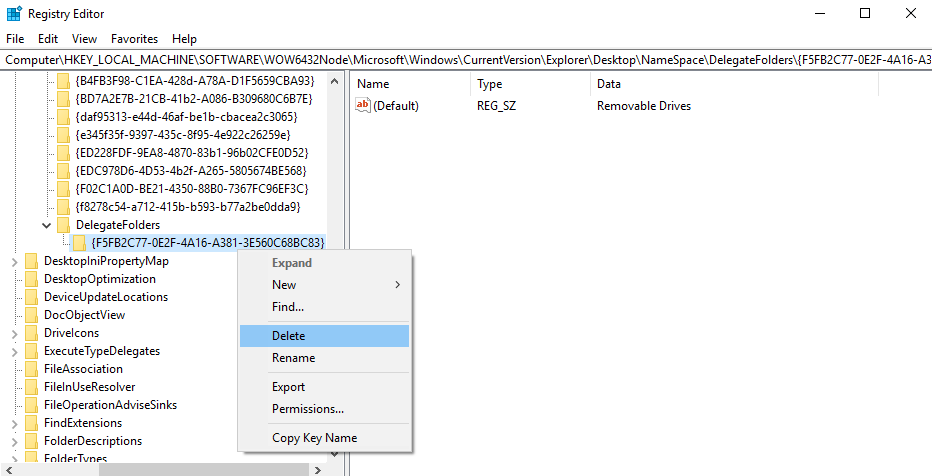Click folder icon of {EDC978D6-4D53-4b2f-A265-5805674BE568}
This screenshot has height=476, width=932.
pyautogui.click(x=64, y=171)
